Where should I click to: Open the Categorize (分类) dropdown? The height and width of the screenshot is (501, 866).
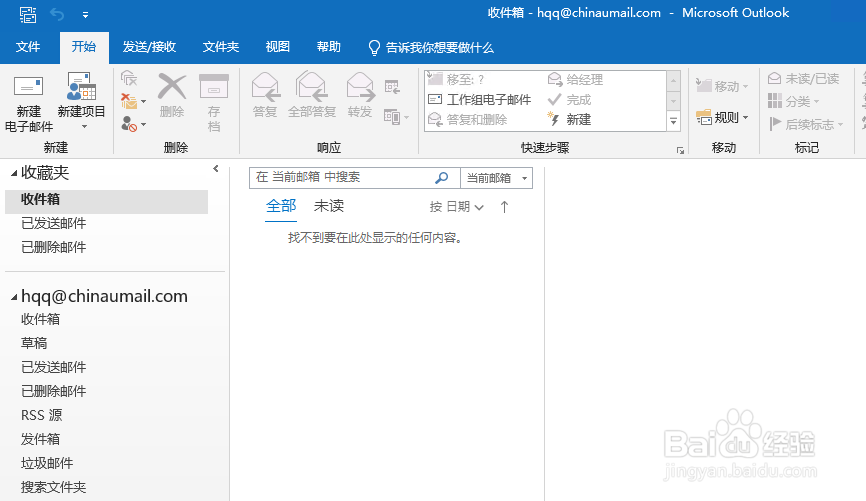point(794,102)
